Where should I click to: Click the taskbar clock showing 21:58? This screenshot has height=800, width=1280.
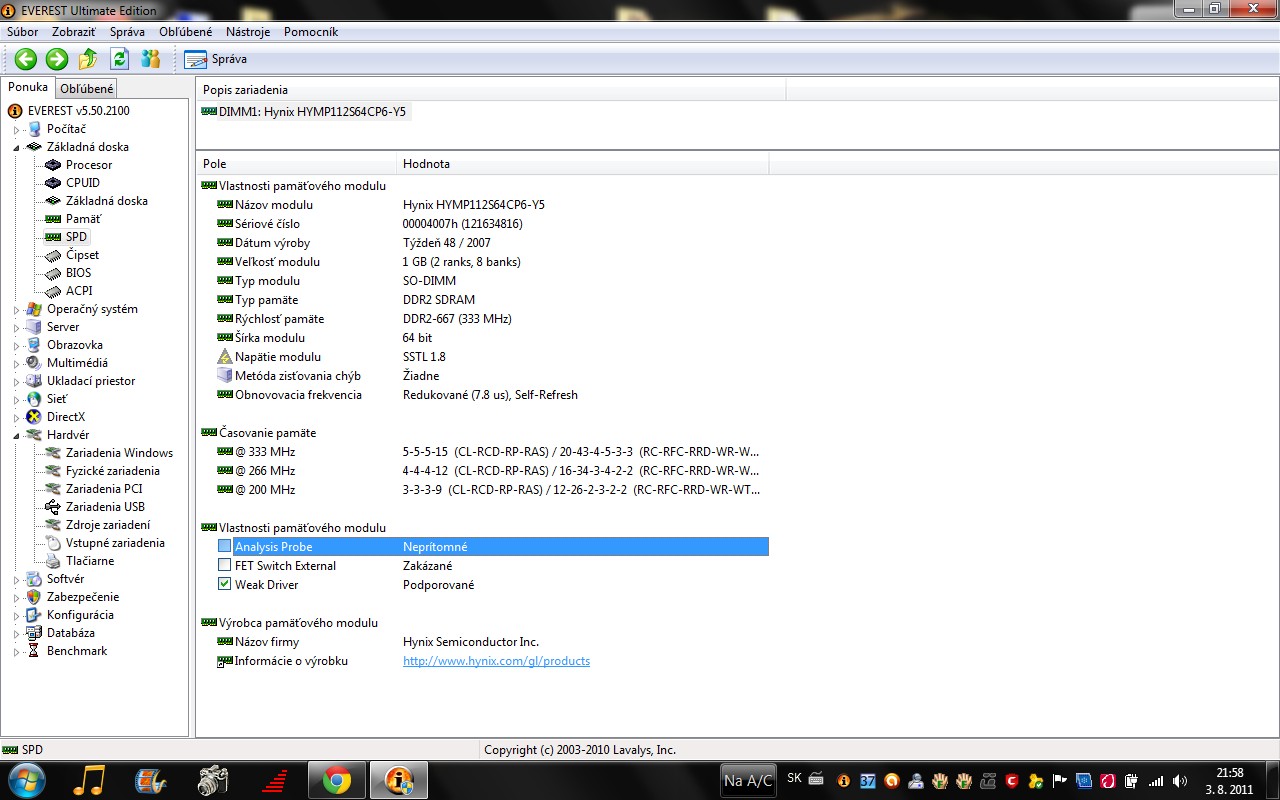point(1229,781)
